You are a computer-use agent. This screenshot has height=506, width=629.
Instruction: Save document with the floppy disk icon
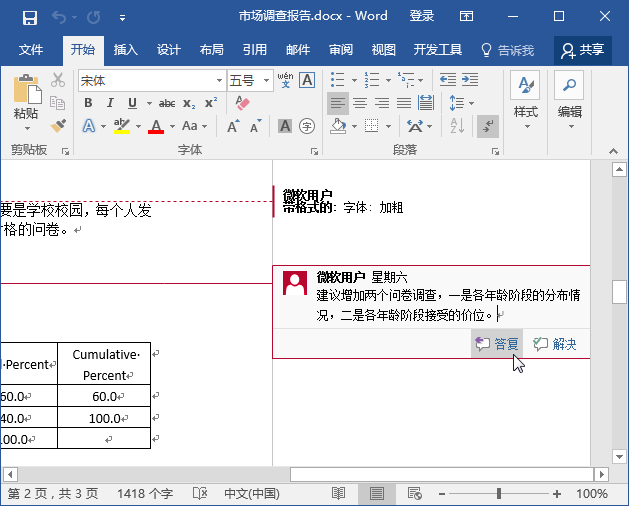tap(30, 17)
